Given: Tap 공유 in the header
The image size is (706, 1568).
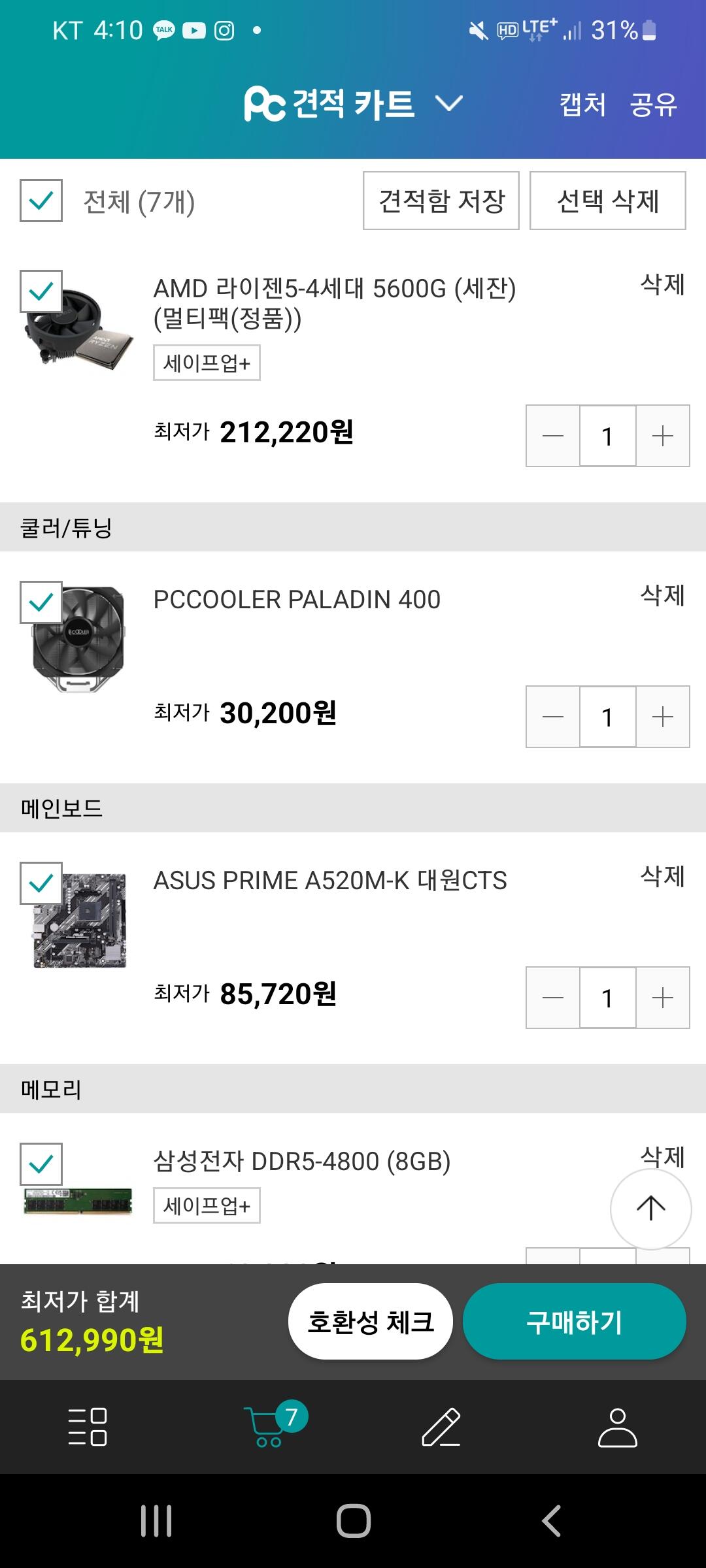Looking at the screenshot, I should click(653, 105).
